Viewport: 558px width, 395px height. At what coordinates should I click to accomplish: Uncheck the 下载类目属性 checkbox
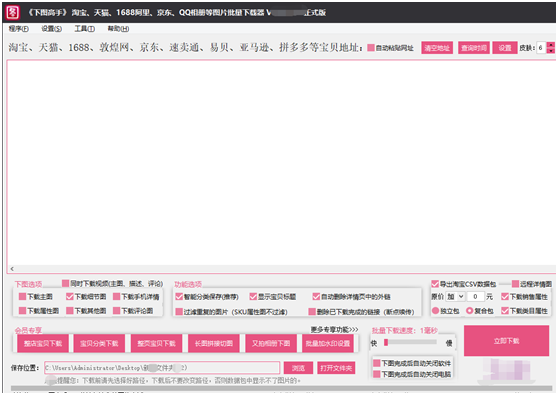(505, 311)
